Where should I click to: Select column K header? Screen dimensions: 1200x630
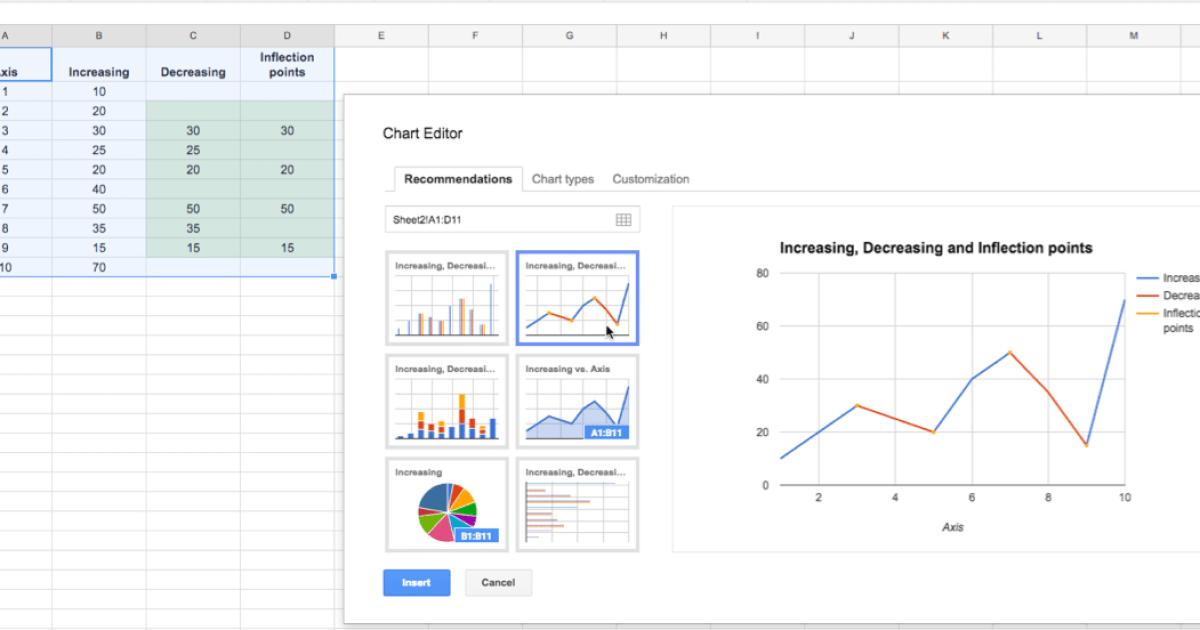pyautogui.click(x=945, y=36)
